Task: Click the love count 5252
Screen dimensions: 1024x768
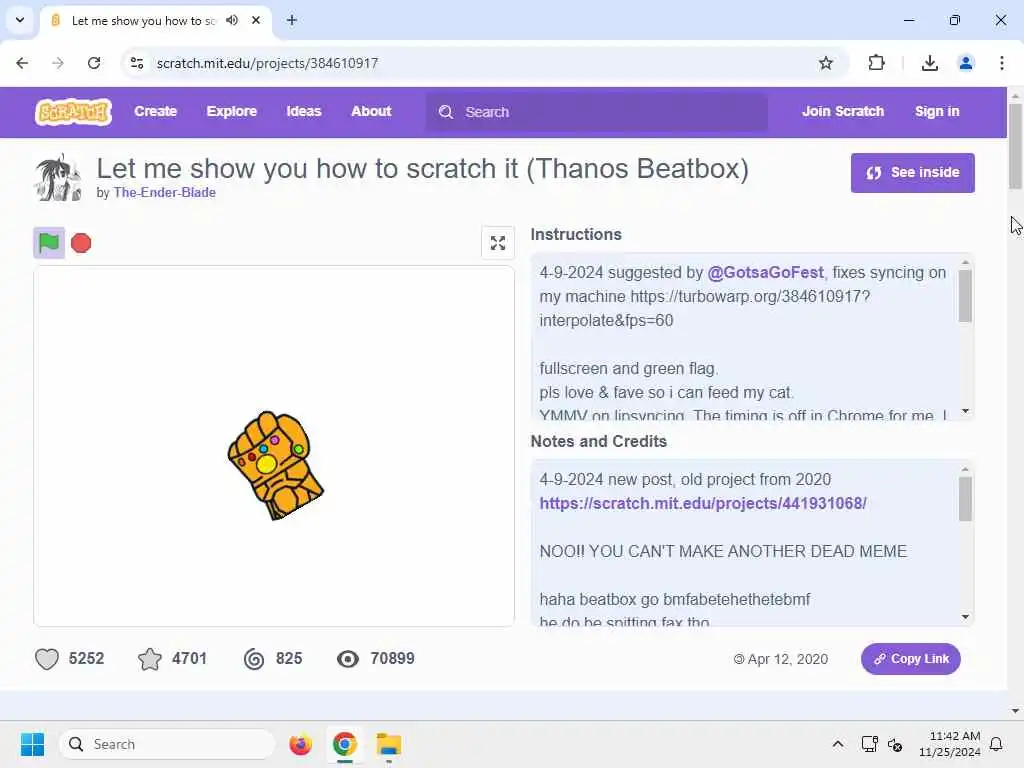Action: (86, 658)
